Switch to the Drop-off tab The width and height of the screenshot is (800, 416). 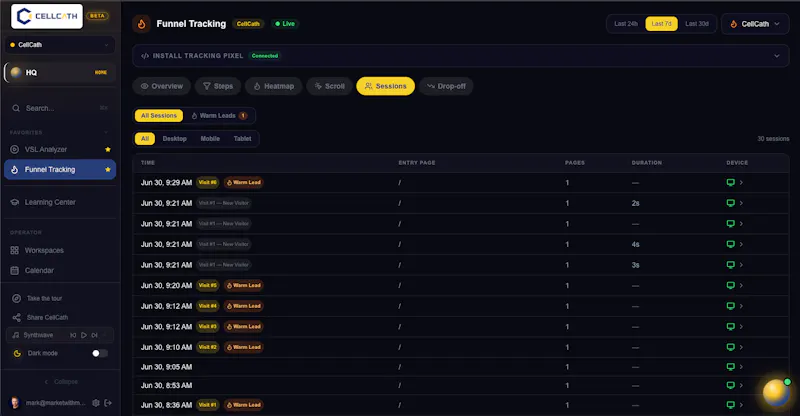tap(446, 86)
